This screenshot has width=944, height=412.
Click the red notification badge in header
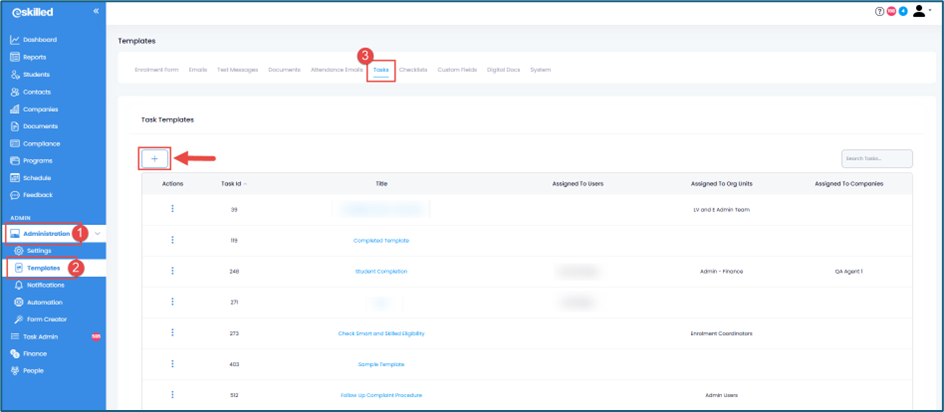[891, 12]
